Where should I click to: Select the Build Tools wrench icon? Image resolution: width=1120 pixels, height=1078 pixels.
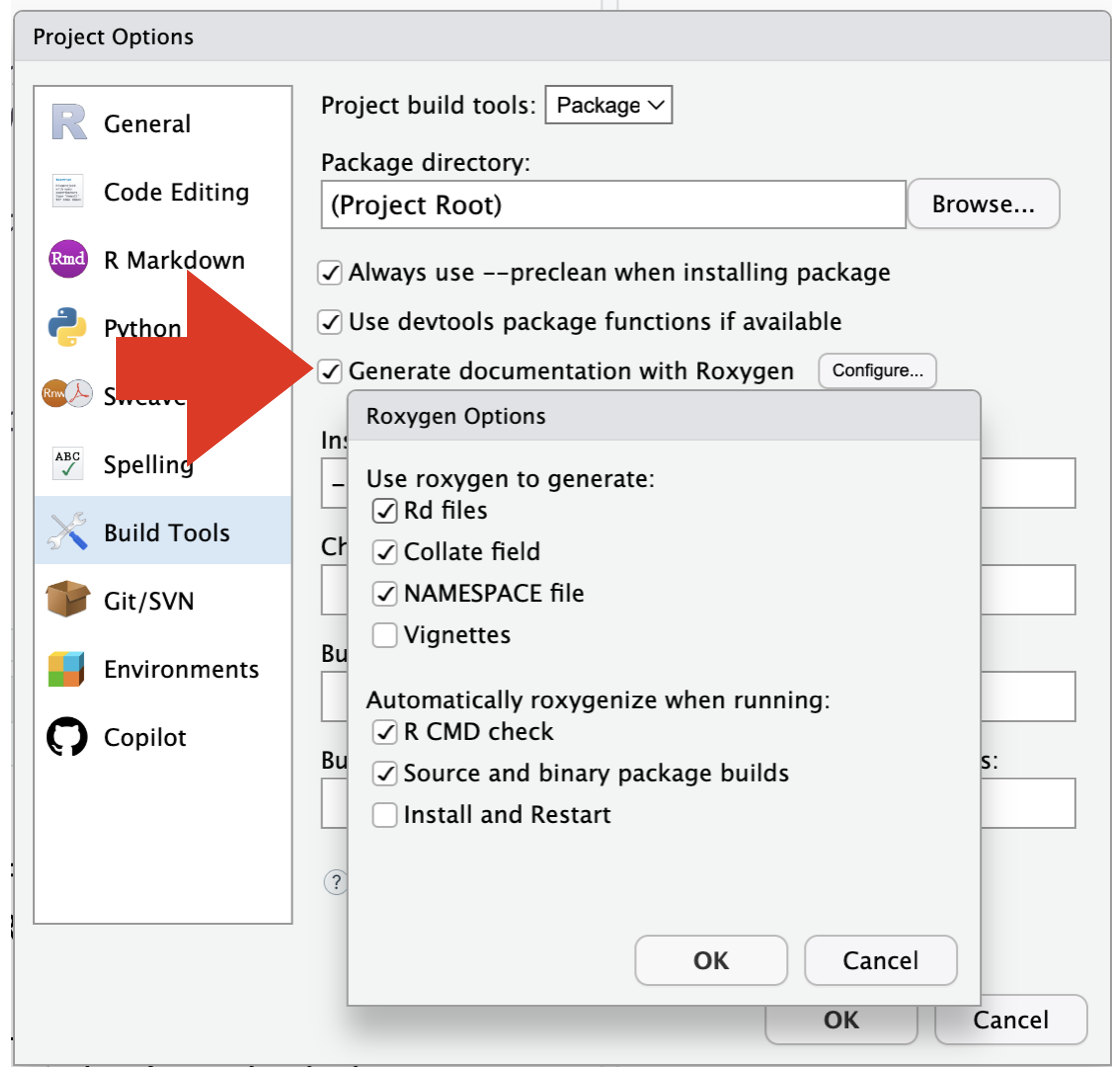tap(68, 533)
